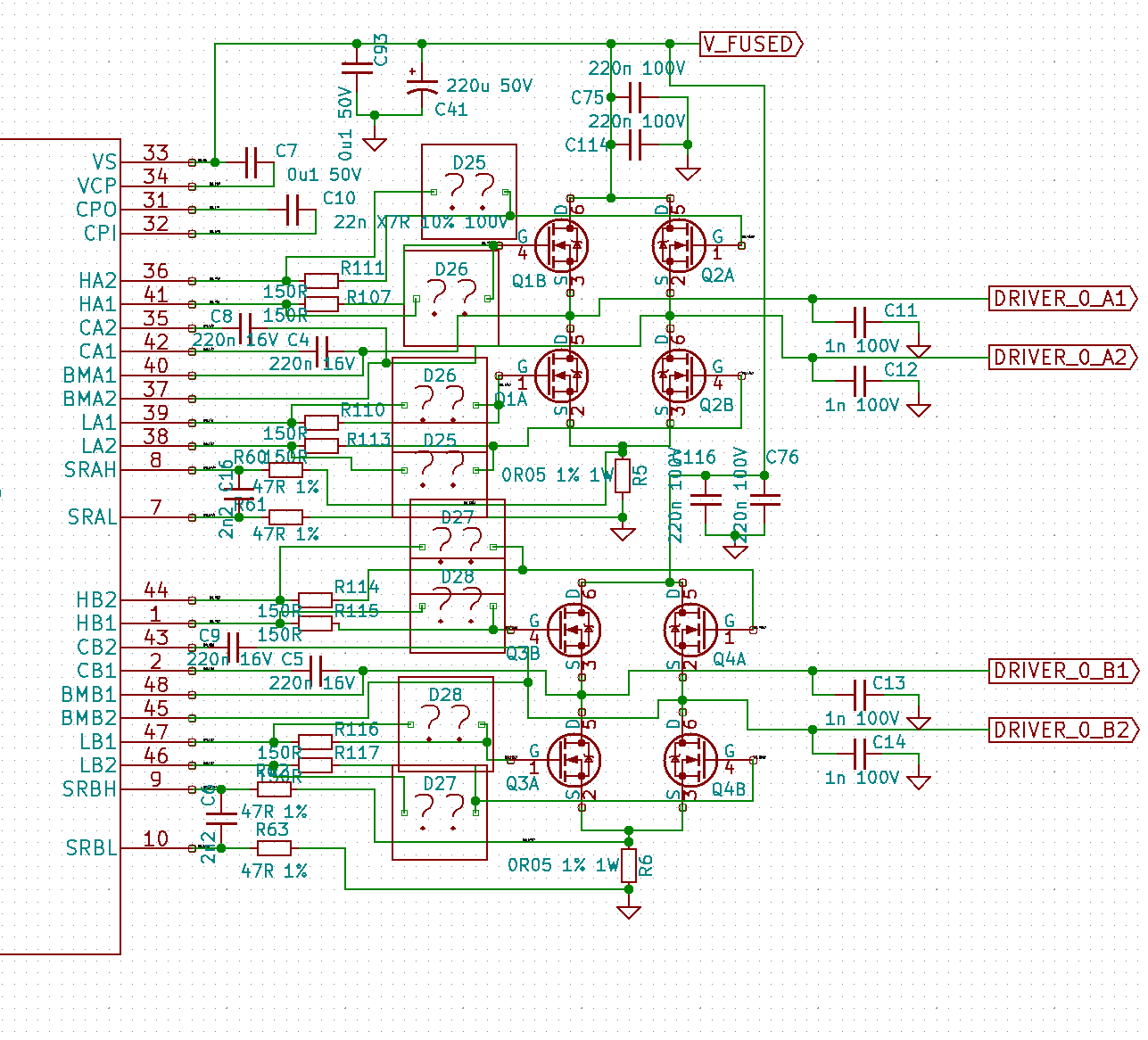Select capacitor C13 symbol near DRIVER_0_B1
Image resolution: width=1148 pixels, height=1040 pixels.
tap(861, 694)
